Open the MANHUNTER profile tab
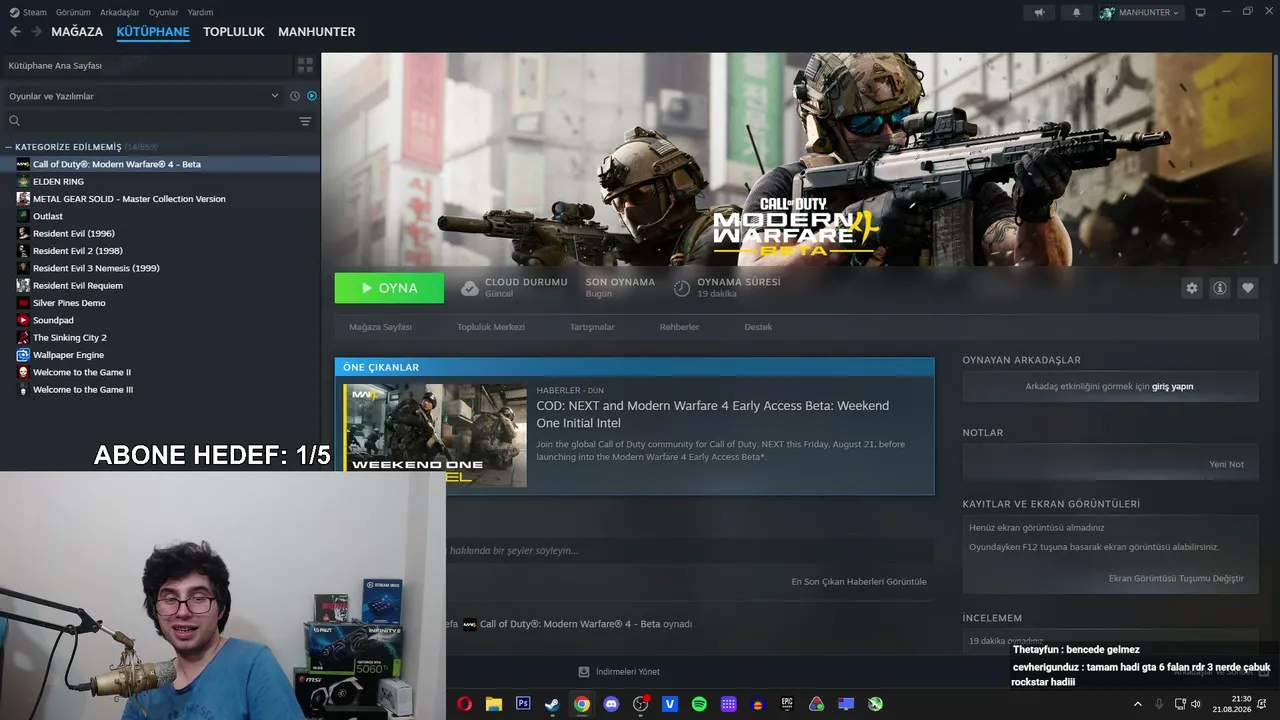Screen dimensions: 1280x720 (x=317, y=32)
